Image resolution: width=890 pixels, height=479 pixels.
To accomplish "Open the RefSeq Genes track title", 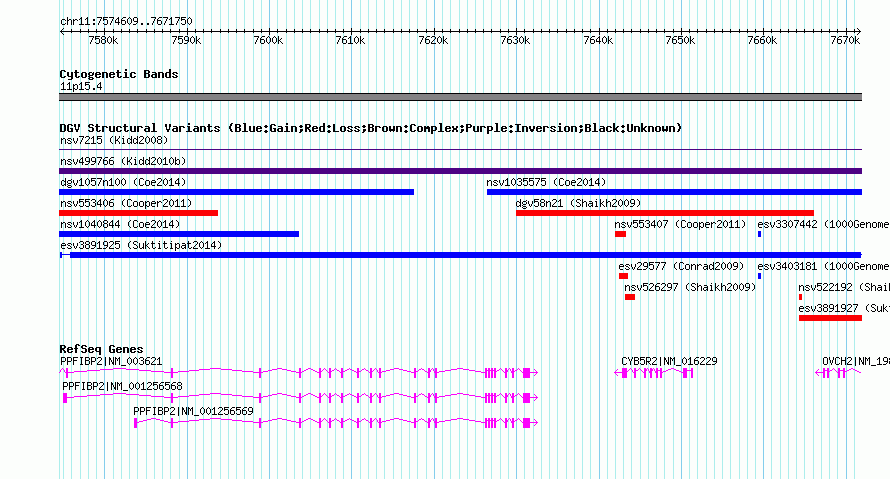I will tap(102, 349).
